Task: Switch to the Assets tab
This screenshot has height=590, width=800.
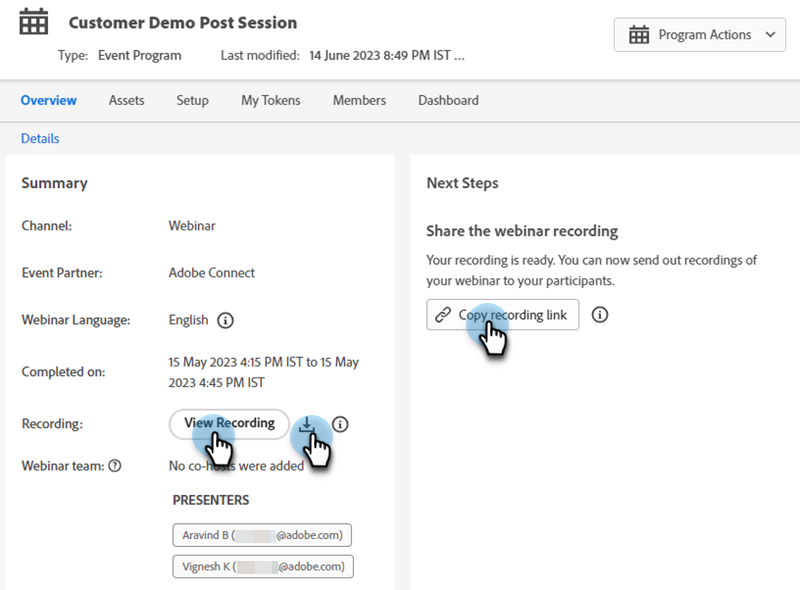Action: (x=127, y=100)
